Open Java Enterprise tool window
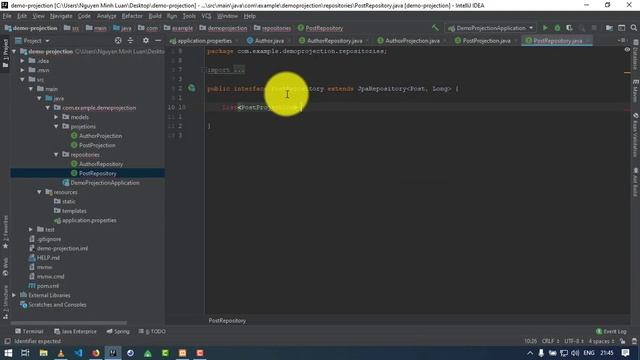The width and height of the screenshot is (640, 360). coord(76,331)
